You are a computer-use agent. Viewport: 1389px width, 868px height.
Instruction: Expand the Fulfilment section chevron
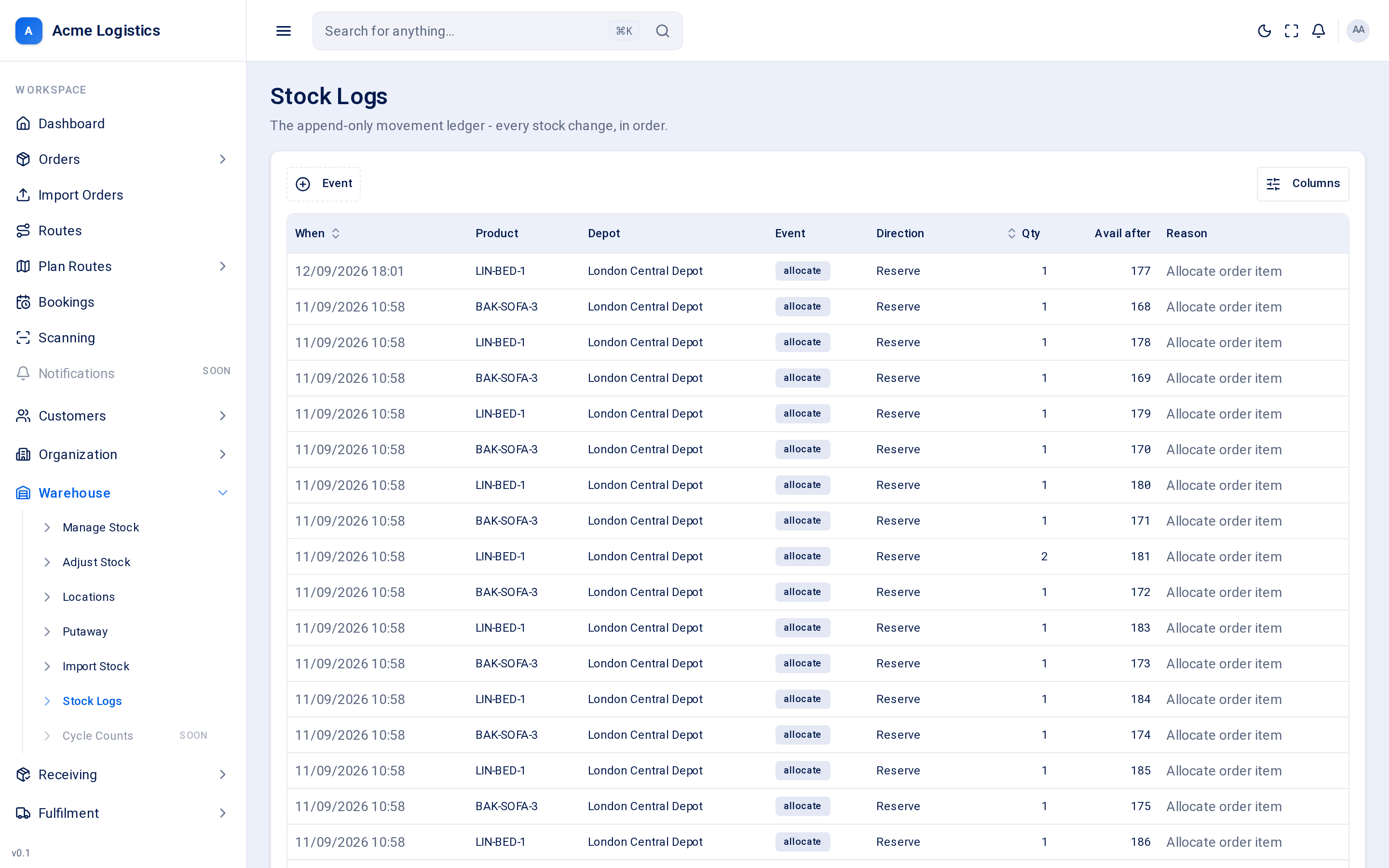coord(223,813)
